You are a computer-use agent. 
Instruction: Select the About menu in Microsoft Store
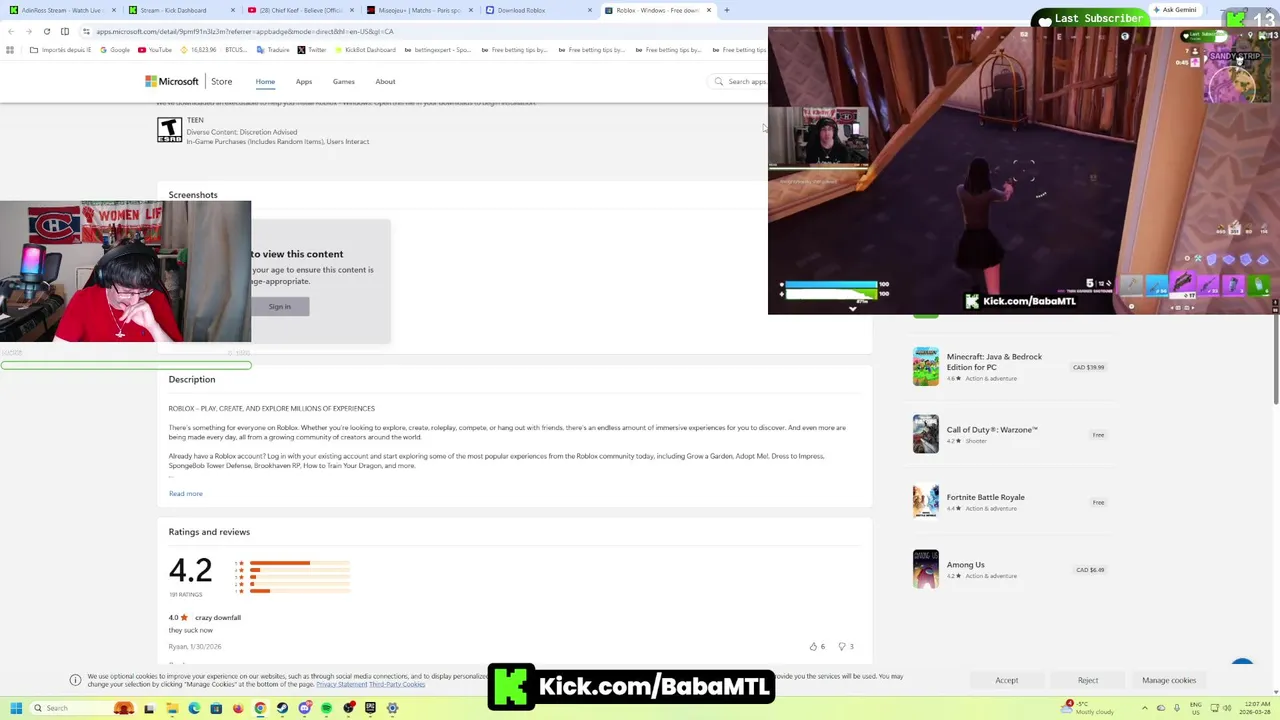[x=385, y=82]
